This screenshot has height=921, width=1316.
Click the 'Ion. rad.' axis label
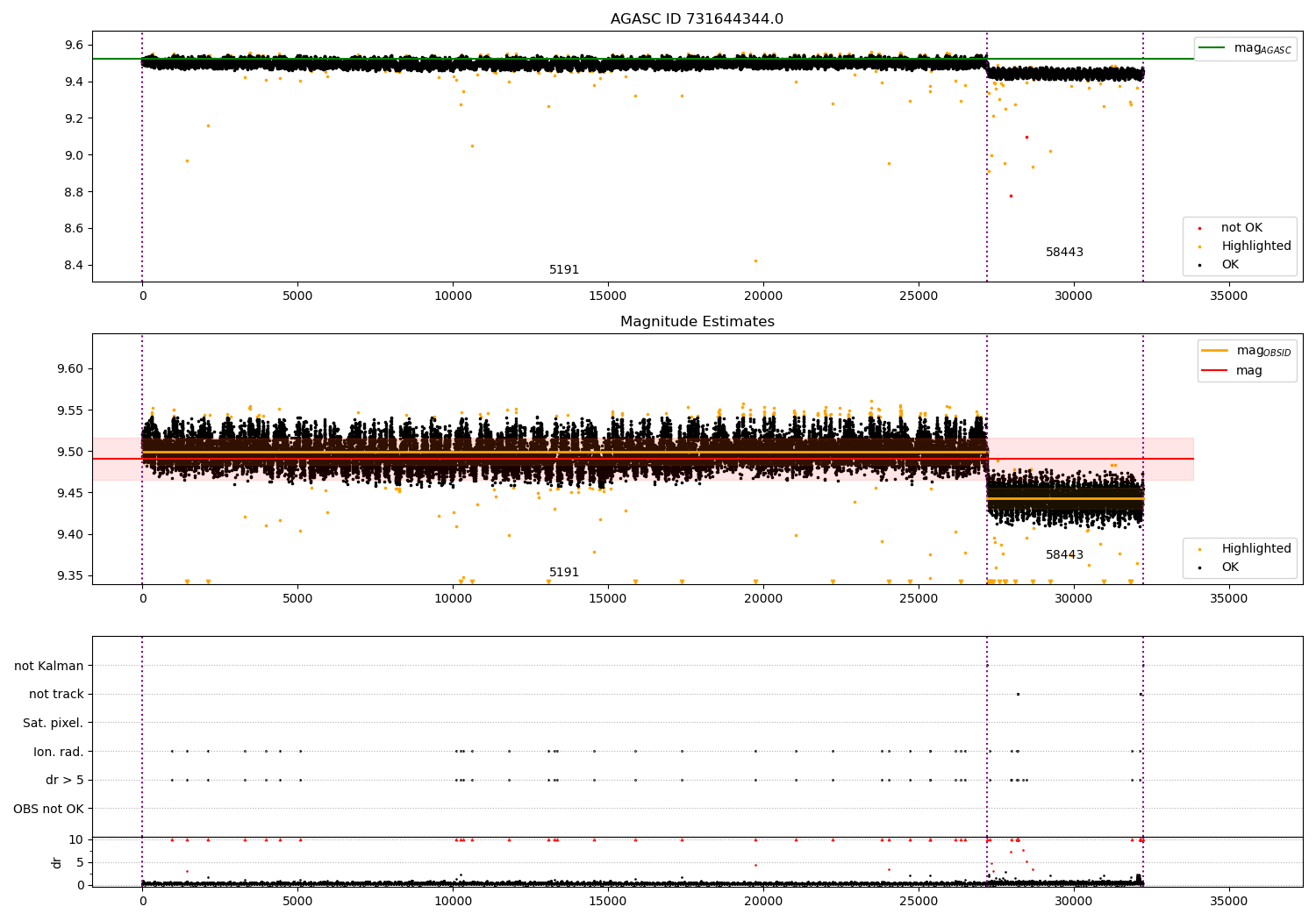pyautogui.click(x=58, y=752)
